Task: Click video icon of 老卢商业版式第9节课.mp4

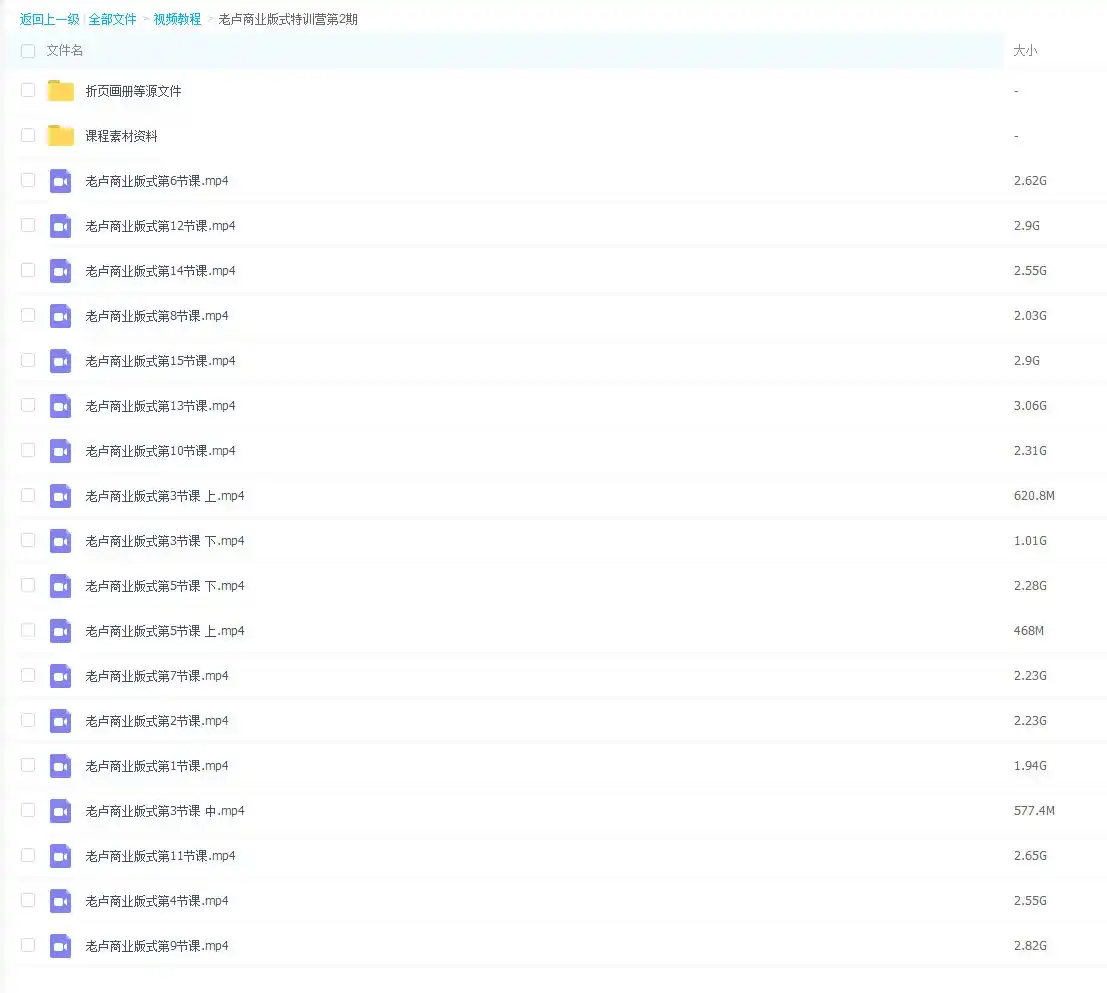Action: (x=61, y=946)
